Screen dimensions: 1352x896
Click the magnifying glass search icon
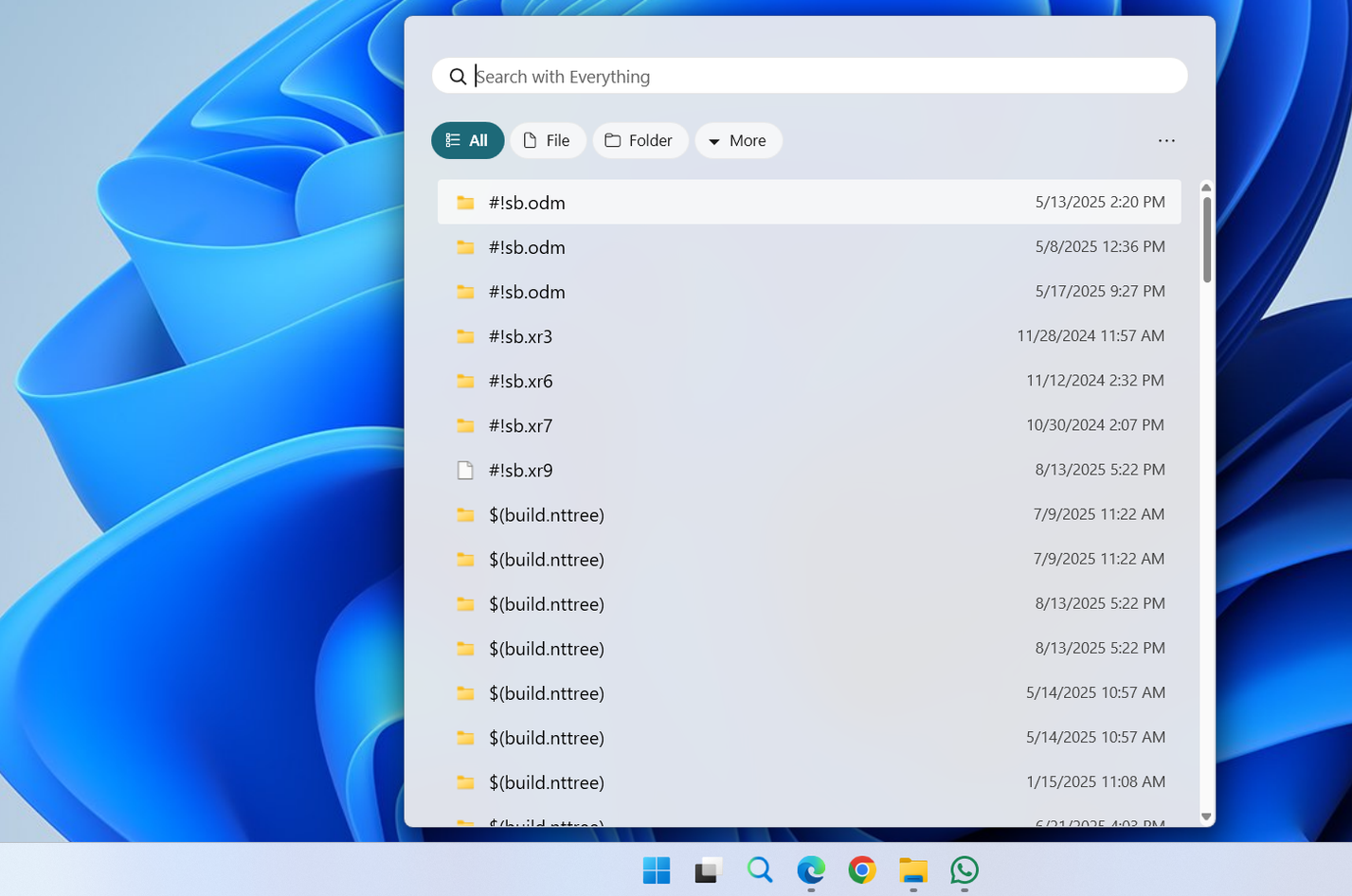458,76
